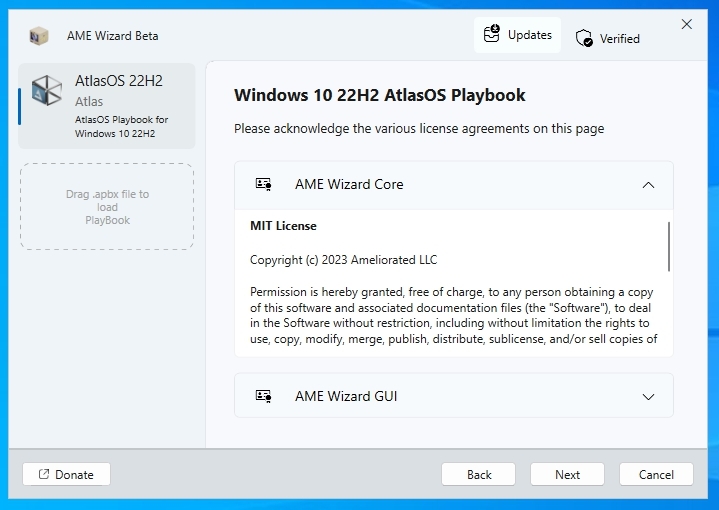Viewport: 719px width, 510px height.
Task: Click the Drag .apbx file drop zone
Action: tap(107, 206)
